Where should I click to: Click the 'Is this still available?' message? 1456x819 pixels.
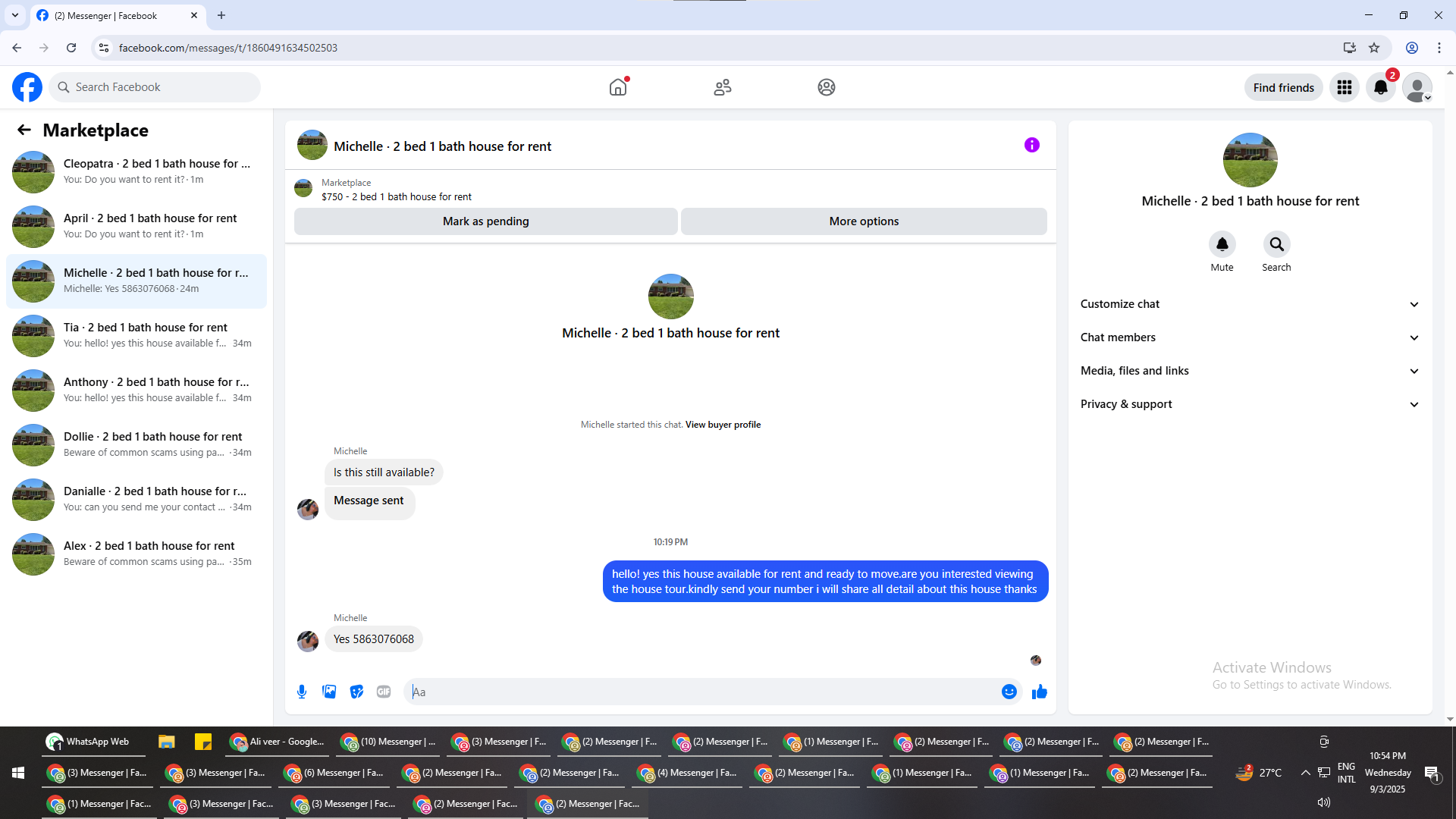(384, 472)
